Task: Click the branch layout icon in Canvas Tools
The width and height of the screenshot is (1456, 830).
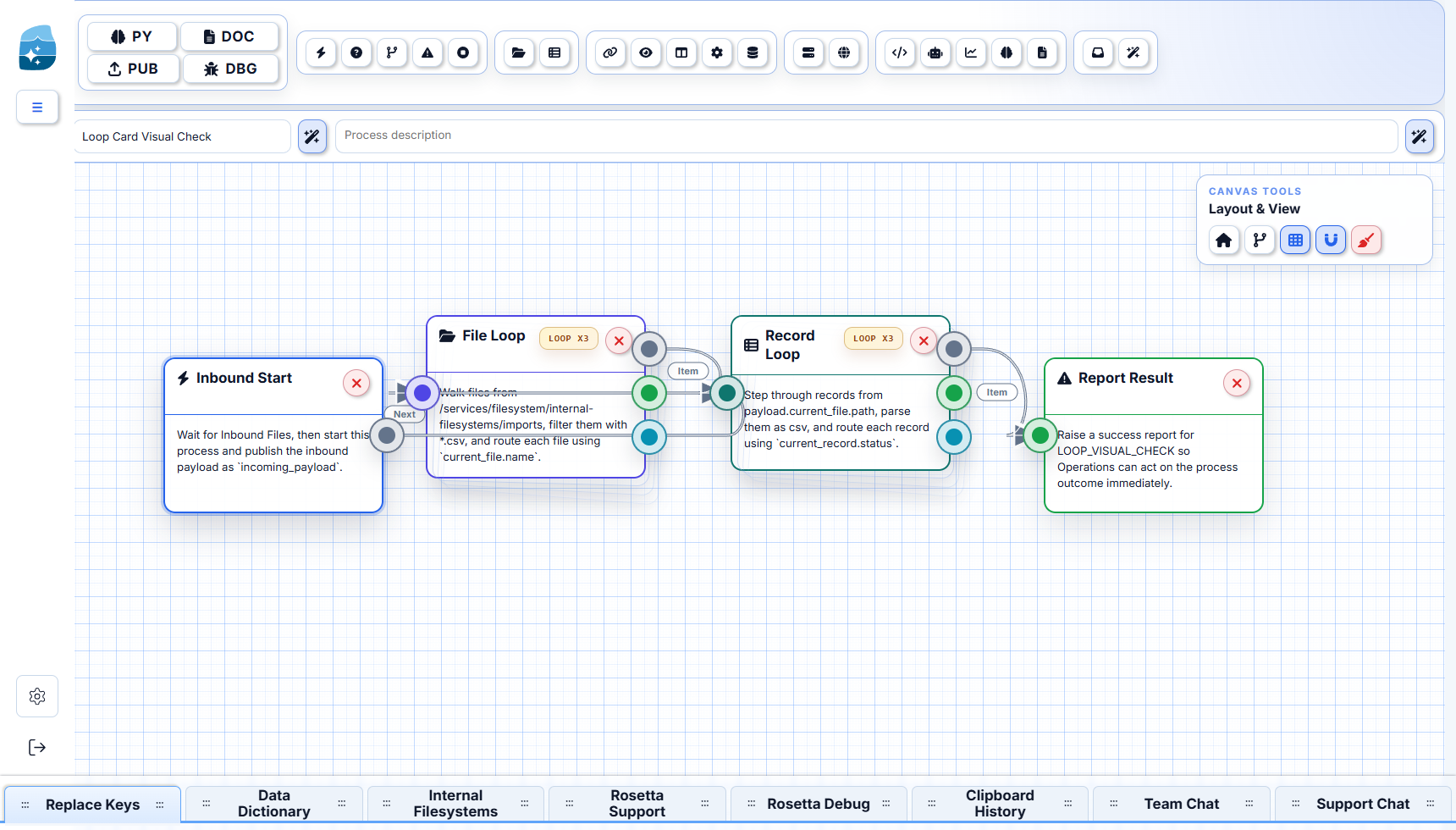Action: [1260, 241]
